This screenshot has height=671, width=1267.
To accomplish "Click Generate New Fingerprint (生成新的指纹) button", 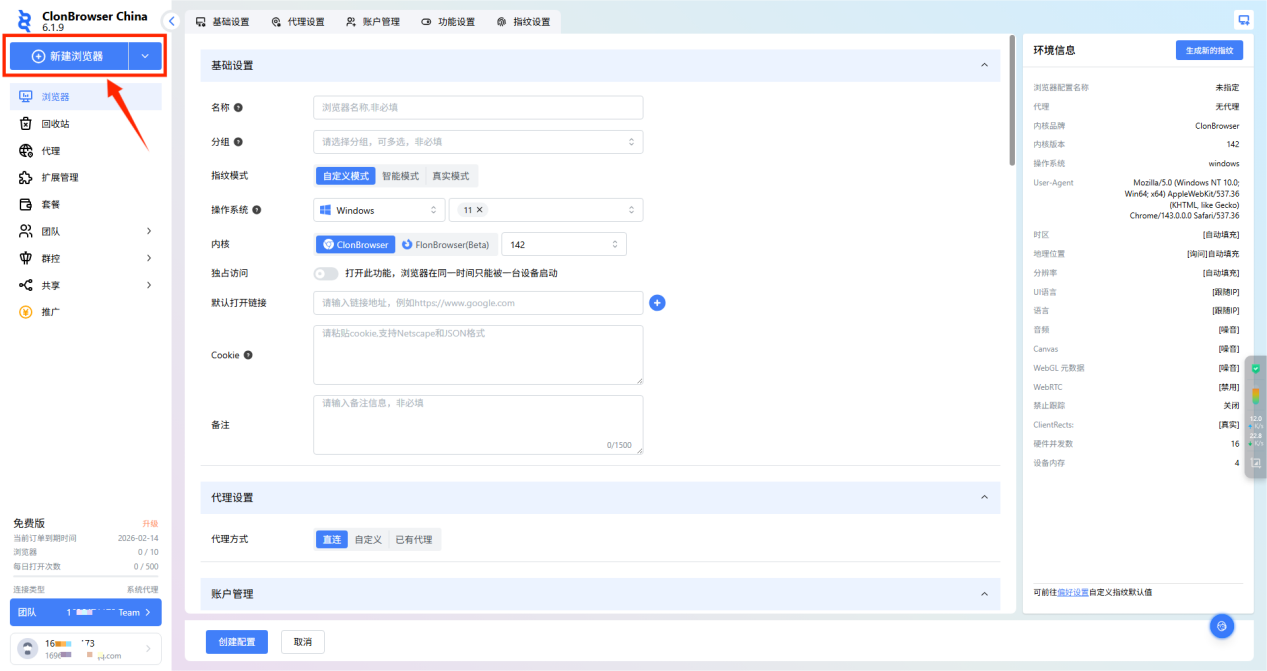I will pyautogui.click(x=1208, y=50).
